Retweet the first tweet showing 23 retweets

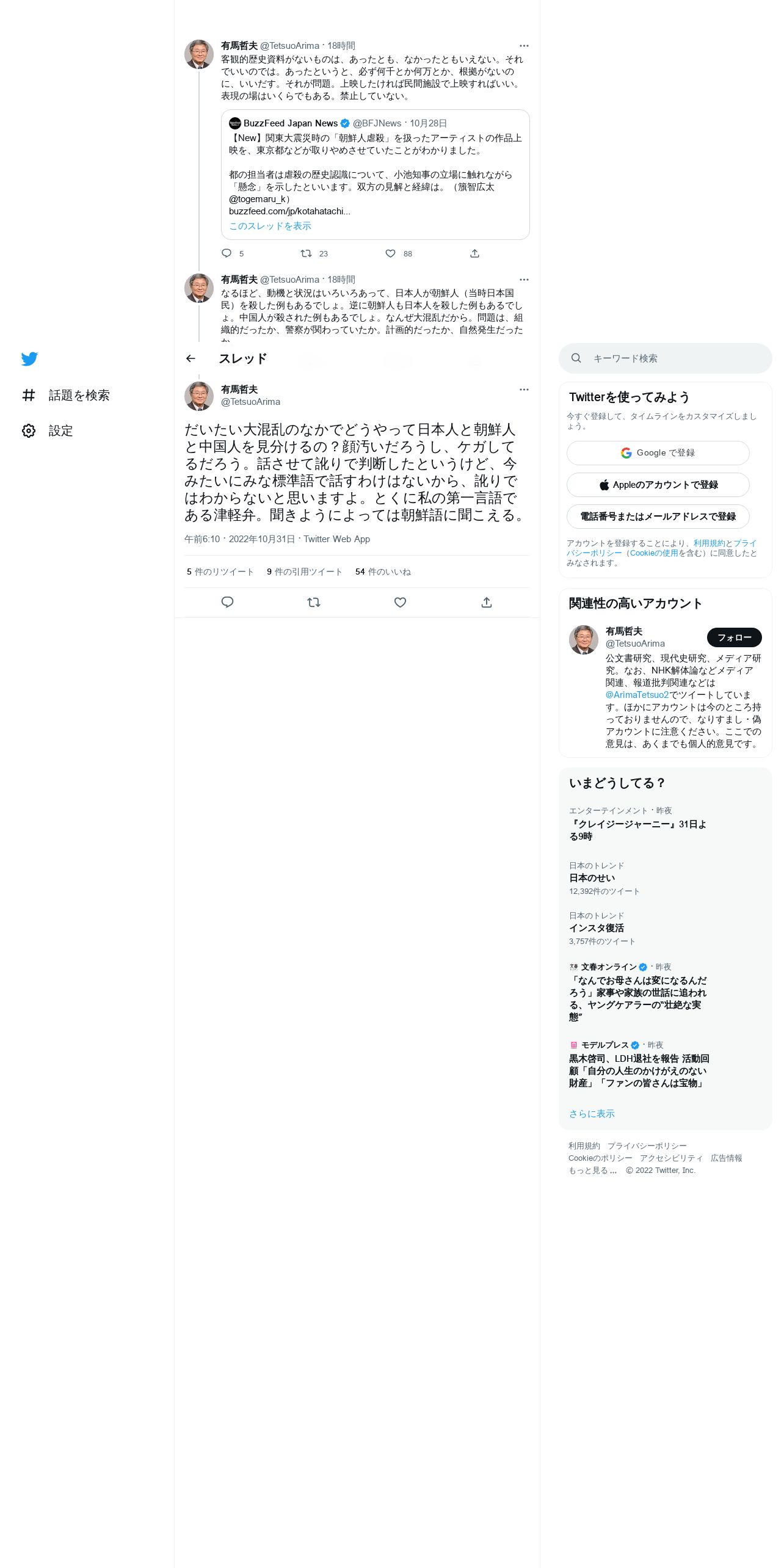tap(306, 253)
